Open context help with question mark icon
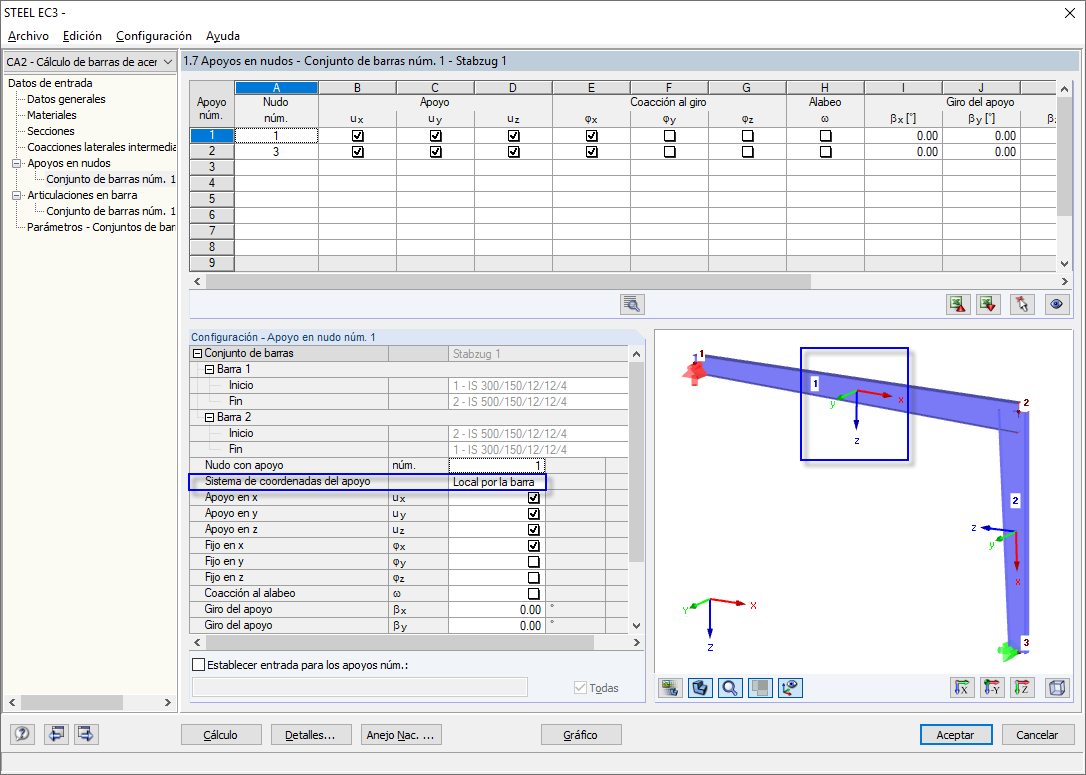This screenshot has width=1086, height=775. point(21,734)
